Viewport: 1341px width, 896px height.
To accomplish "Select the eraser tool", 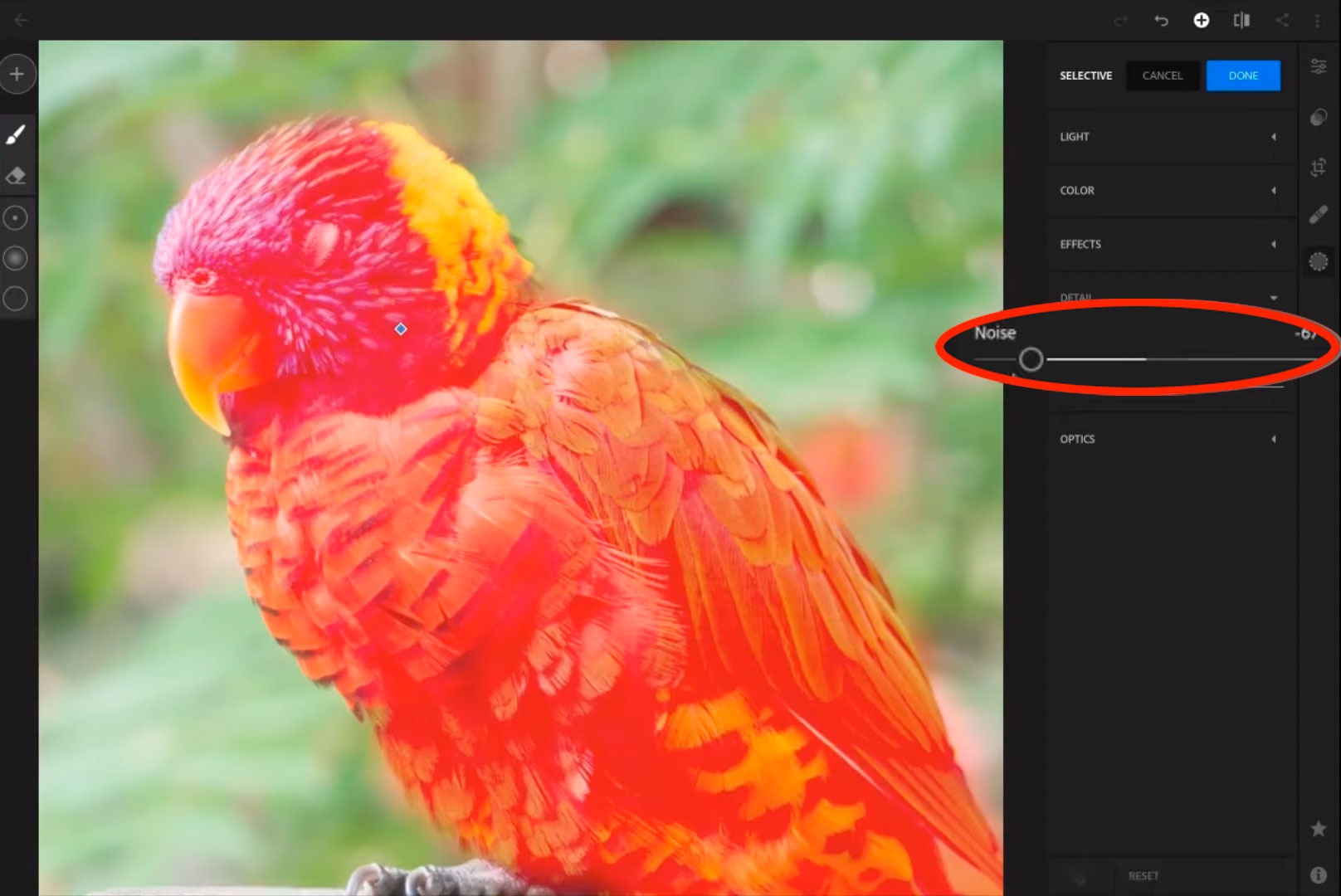I will pos(16,175).
